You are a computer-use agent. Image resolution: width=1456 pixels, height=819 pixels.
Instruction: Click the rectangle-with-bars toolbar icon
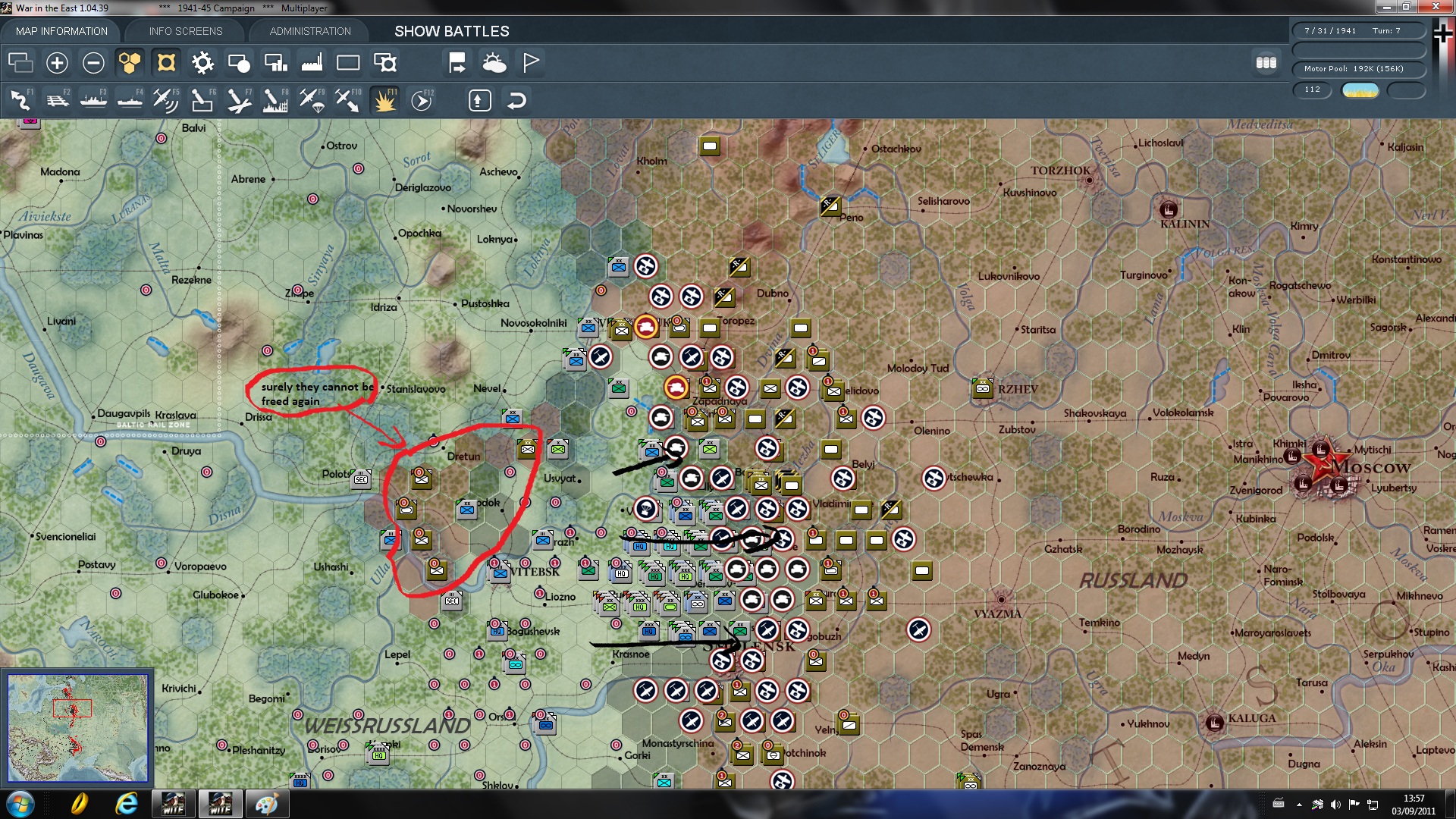point(275,62)
